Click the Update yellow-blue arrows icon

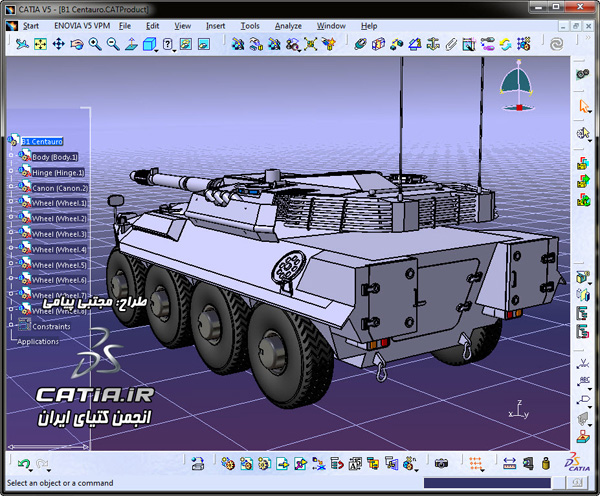click(x=505, y=44)
